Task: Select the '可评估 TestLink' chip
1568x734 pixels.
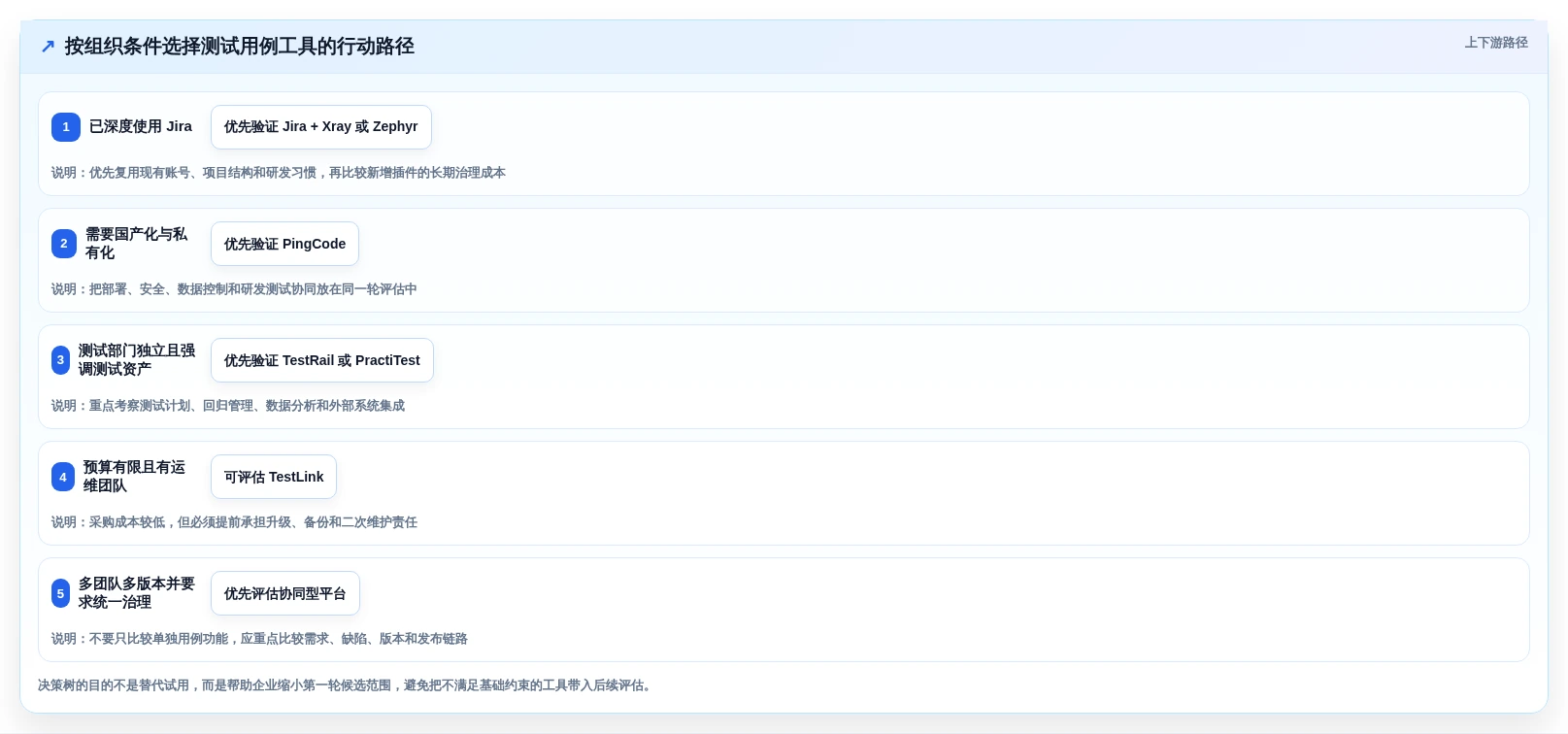Action: coord(274,477)
